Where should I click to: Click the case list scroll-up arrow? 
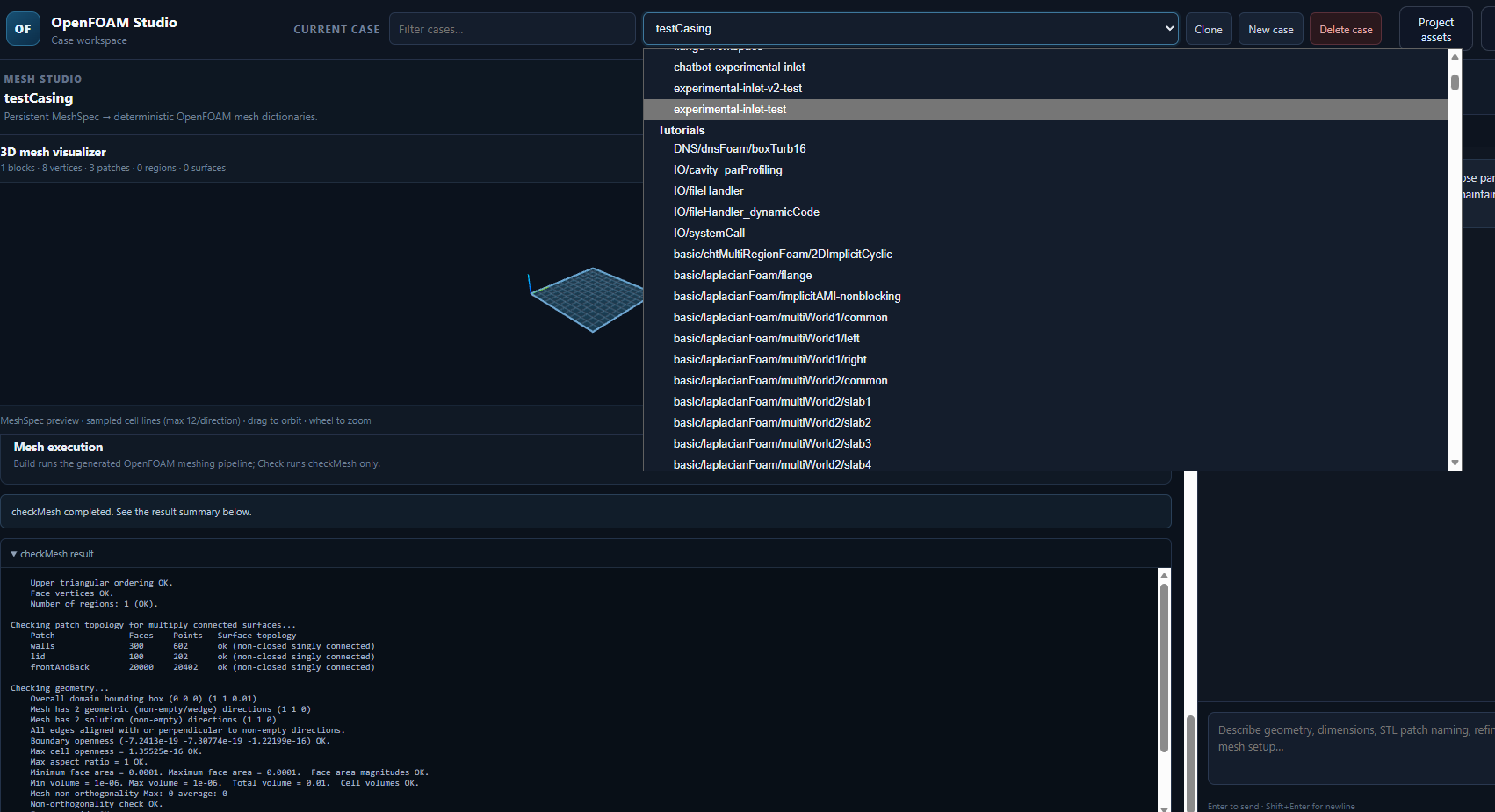pyautogui.click(x=1455, y=57)
